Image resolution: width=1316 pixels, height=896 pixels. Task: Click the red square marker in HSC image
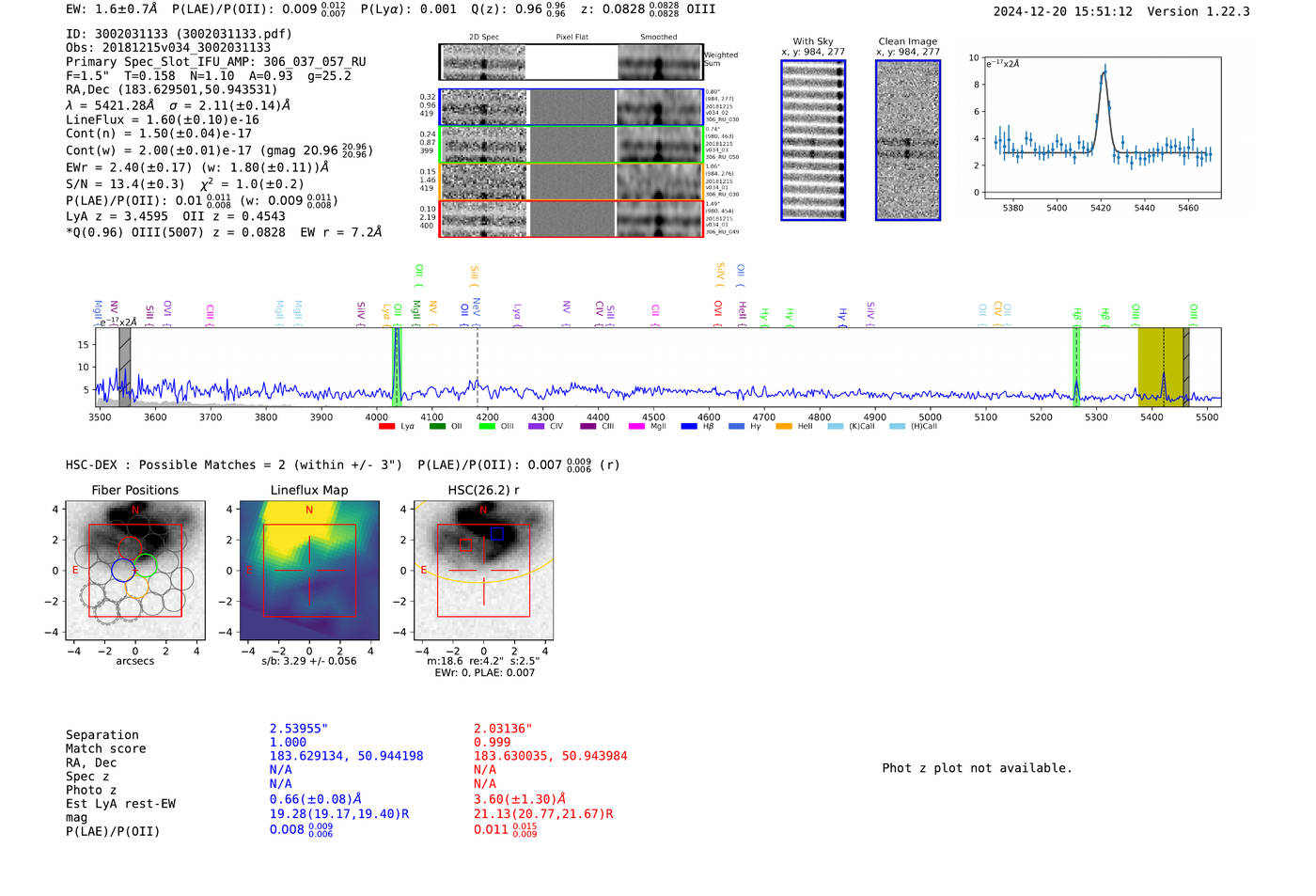click(465, 544)
